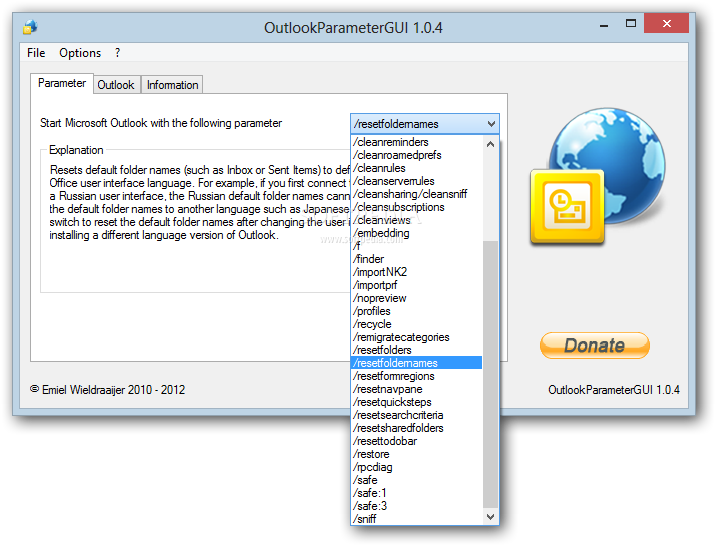Click the Outlook globe logo image

pos(597,176)
